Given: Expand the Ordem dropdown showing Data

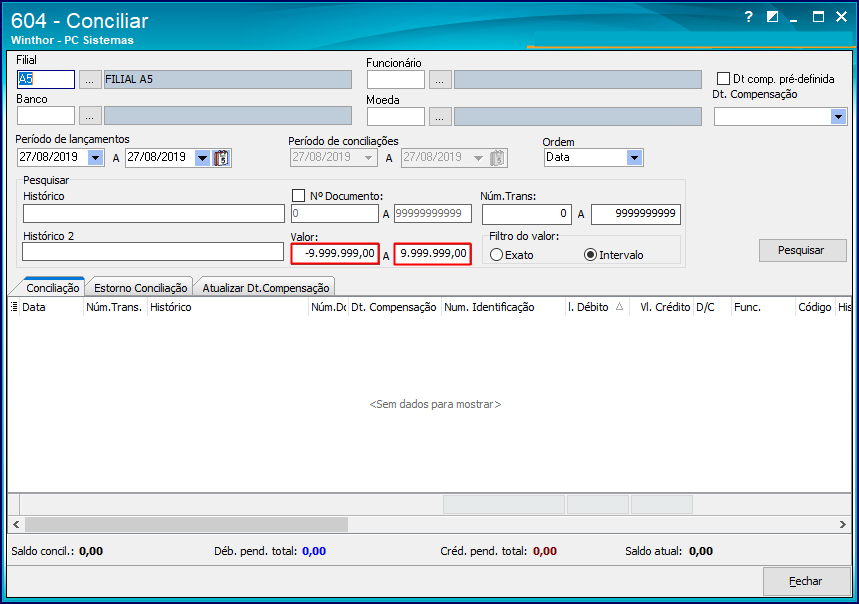Looking at the screenshot, I should point(634,158).
